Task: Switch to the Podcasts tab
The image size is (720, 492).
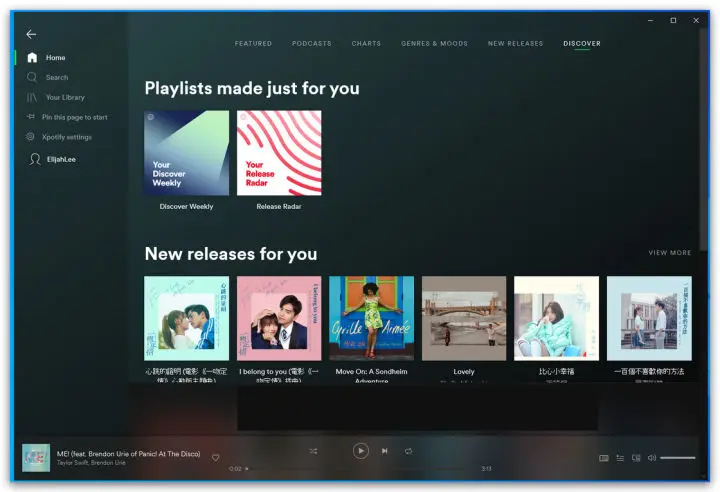Action: coord(312,44)
